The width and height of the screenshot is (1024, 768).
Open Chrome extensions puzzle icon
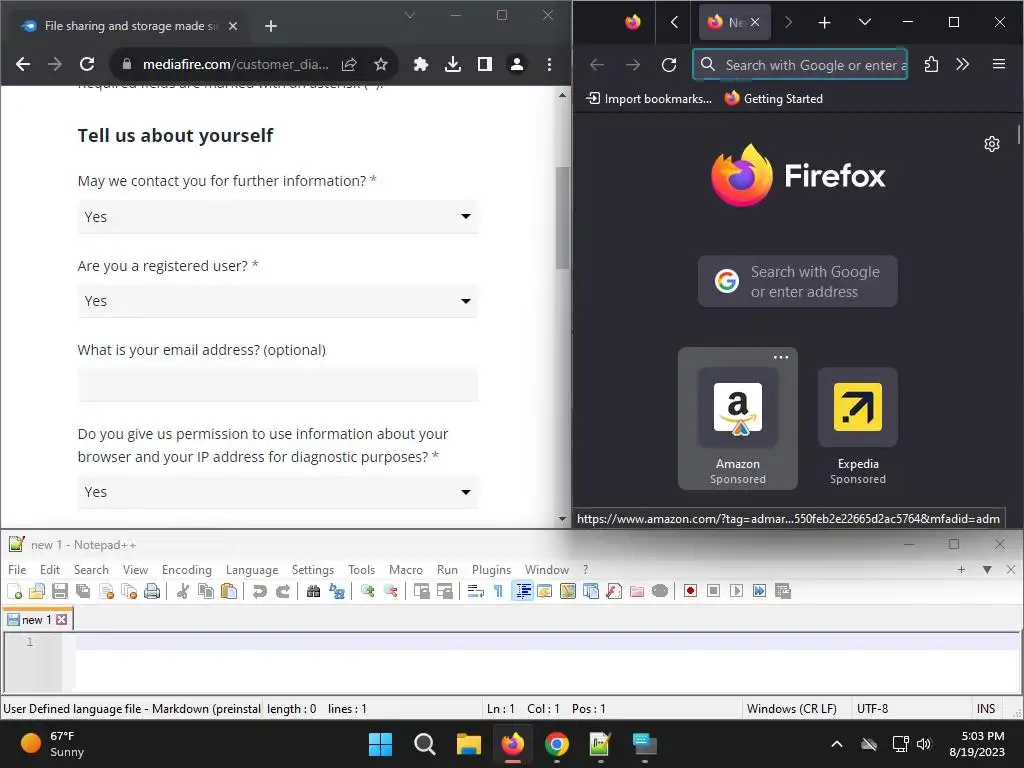point(421,64)
